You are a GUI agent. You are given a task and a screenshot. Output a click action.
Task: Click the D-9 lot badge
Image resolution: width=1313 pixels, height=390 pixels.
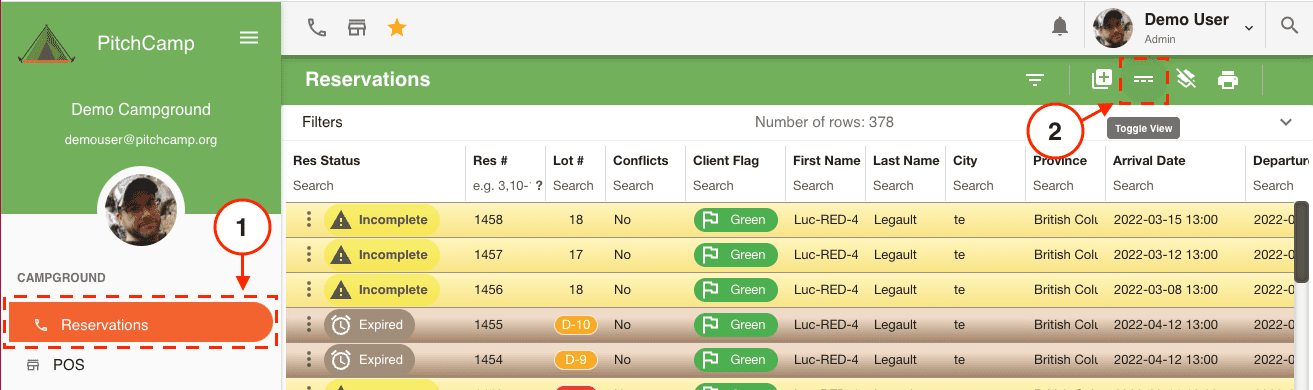coord(575,360)
